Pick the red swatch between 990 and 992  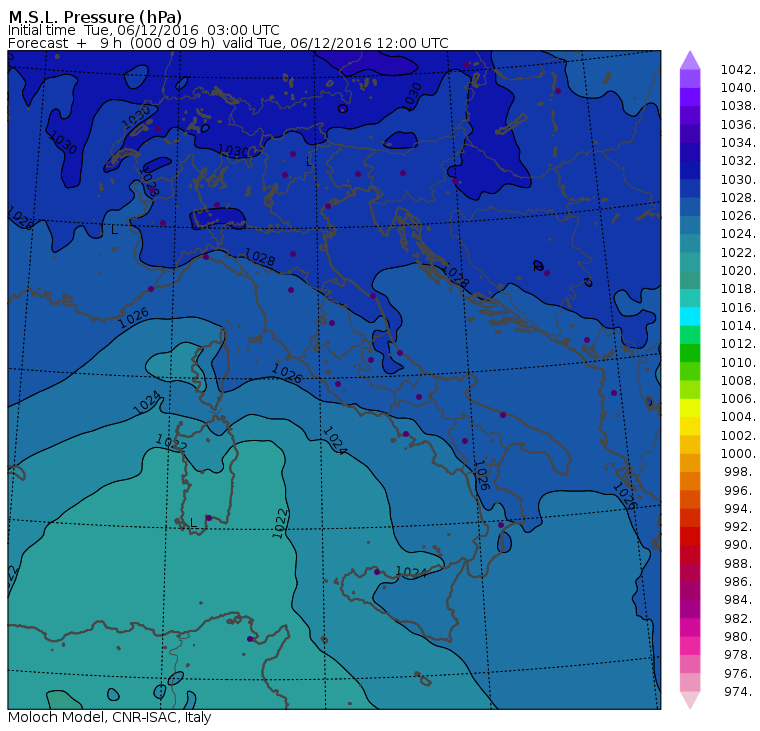coord(690,536)
